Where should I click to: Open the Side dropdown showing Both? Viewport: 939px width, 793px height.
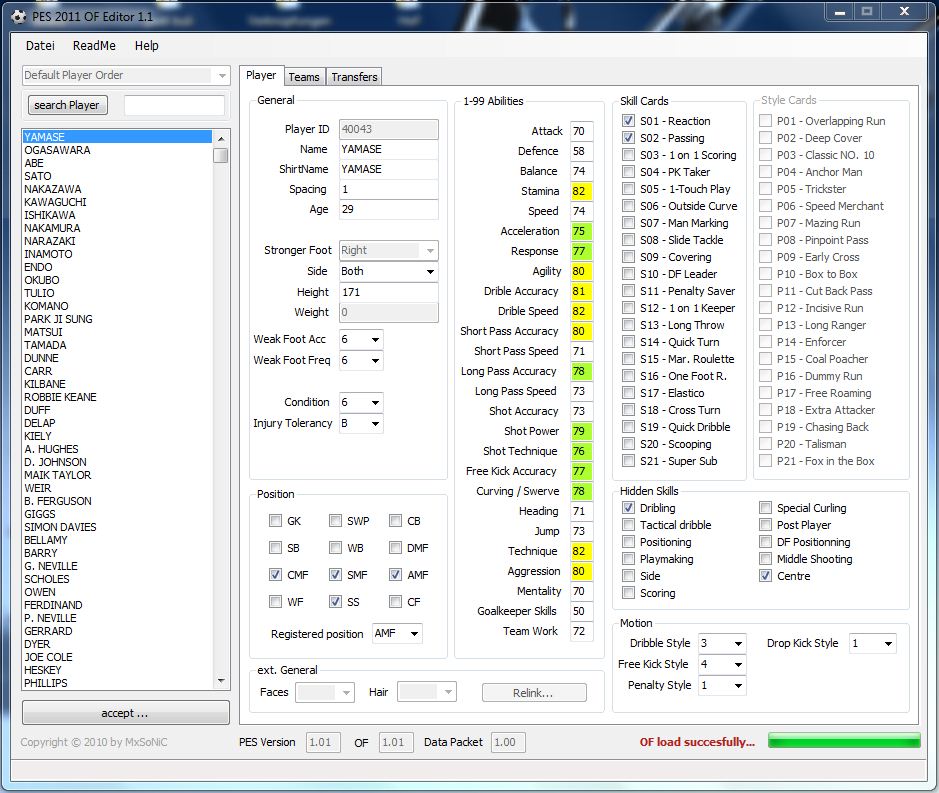(x=389, y=271)
